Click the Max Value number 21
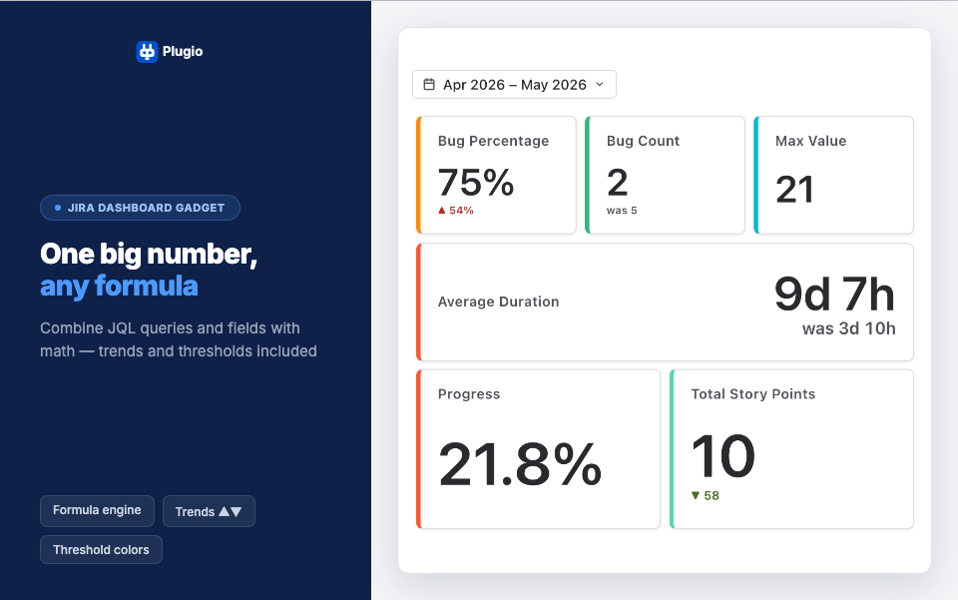 794,189
